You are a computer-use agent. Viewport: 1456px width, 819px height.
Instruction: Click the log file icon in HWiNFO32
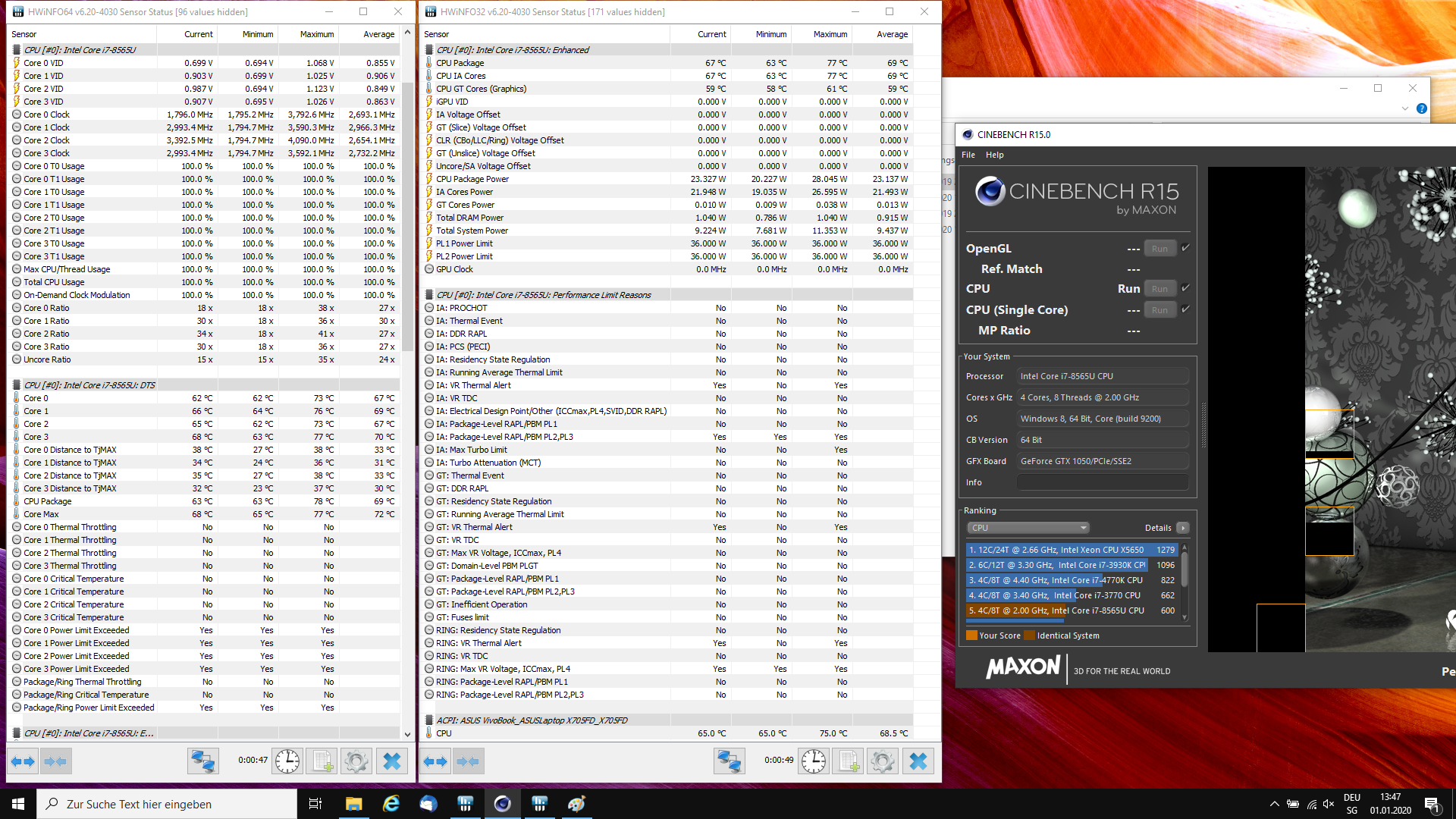click(848, 761)
